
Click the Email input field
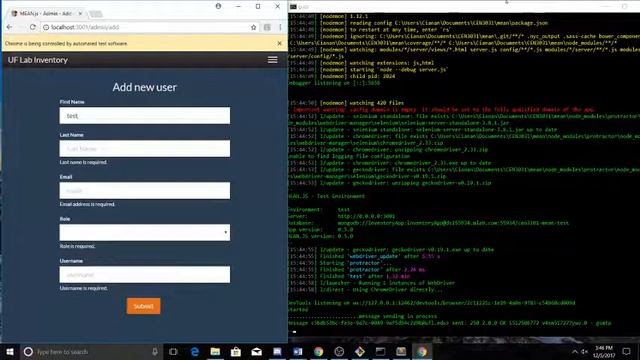(144, 191)
